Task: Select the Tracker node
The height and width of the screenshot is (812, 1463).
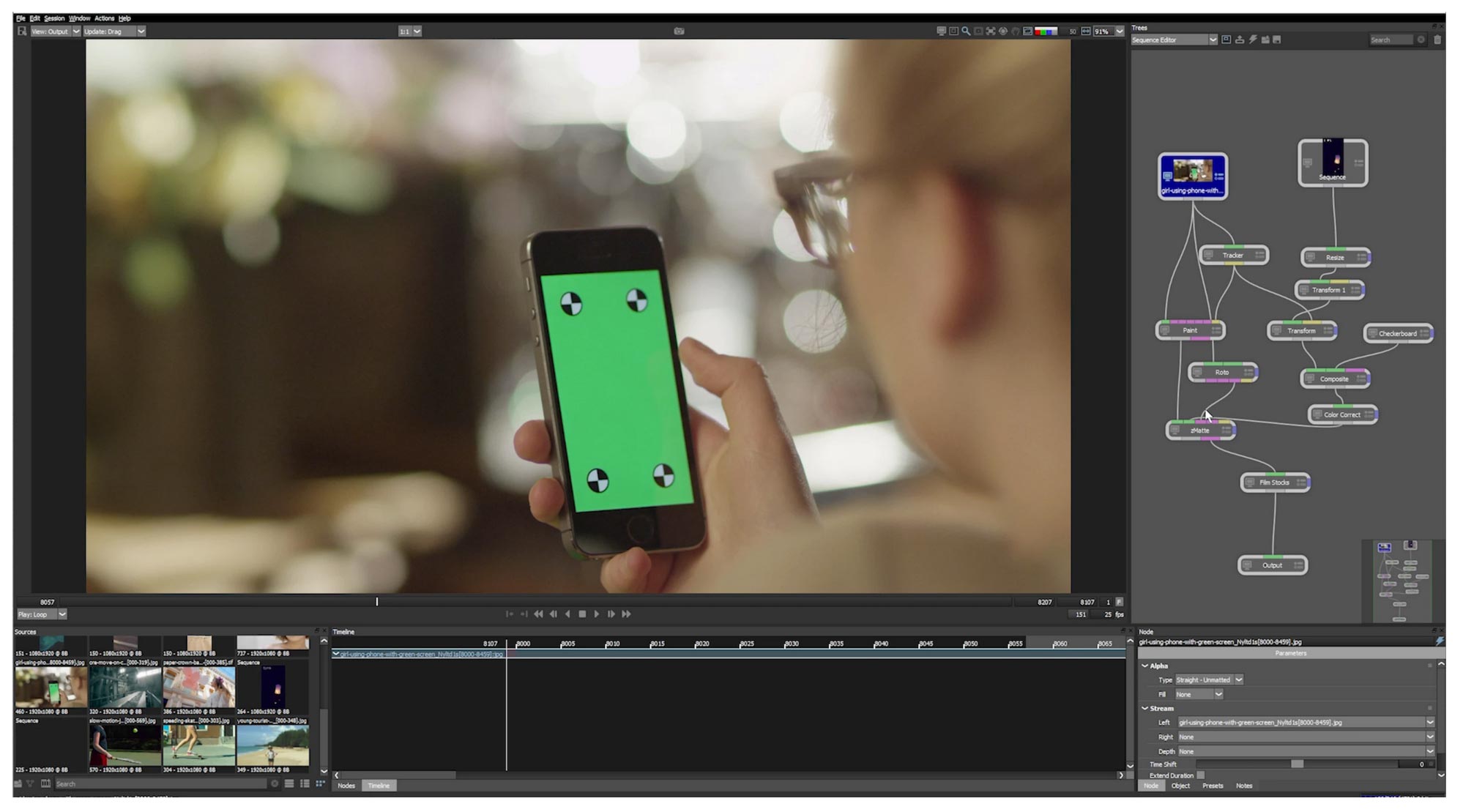Action: coord(1233,256)
